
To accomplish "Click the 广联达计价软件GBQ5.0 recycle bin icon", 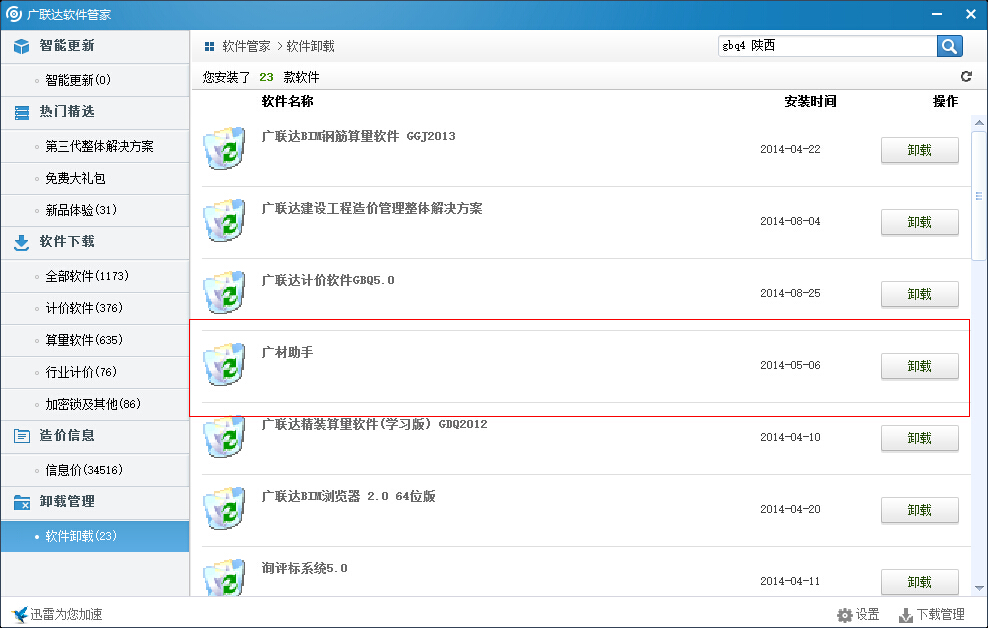I will pyautogui.click(x=224, y=292).
